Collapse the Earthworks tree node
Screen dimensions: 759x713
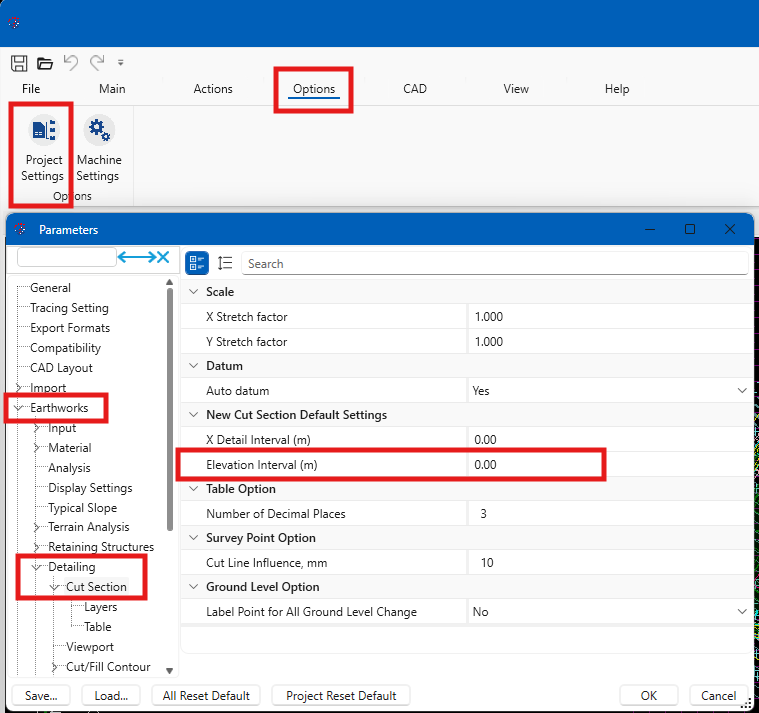(x=18, y=408)
